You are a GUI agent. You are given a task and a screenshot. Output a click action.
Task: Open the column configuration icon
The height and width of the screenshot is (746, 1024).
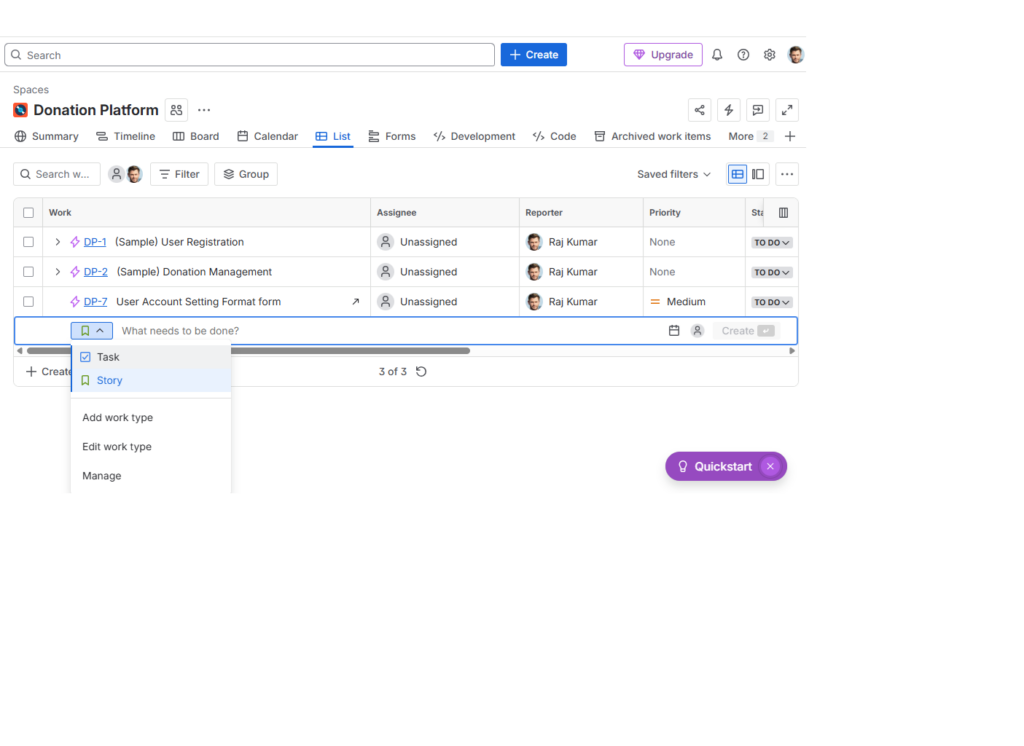pyautogui.click(x=783, y=213)
